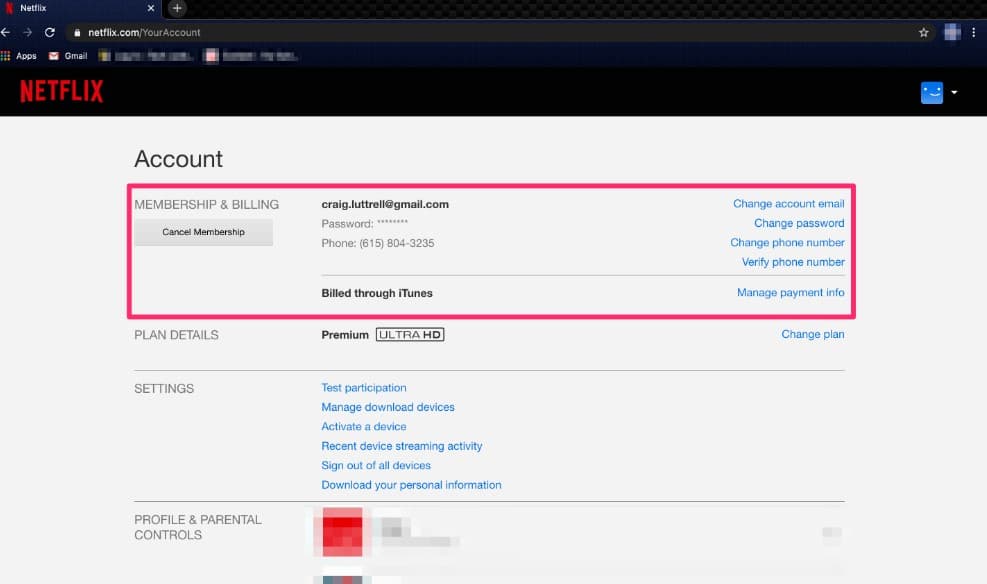Open Test participation settings

364,388
